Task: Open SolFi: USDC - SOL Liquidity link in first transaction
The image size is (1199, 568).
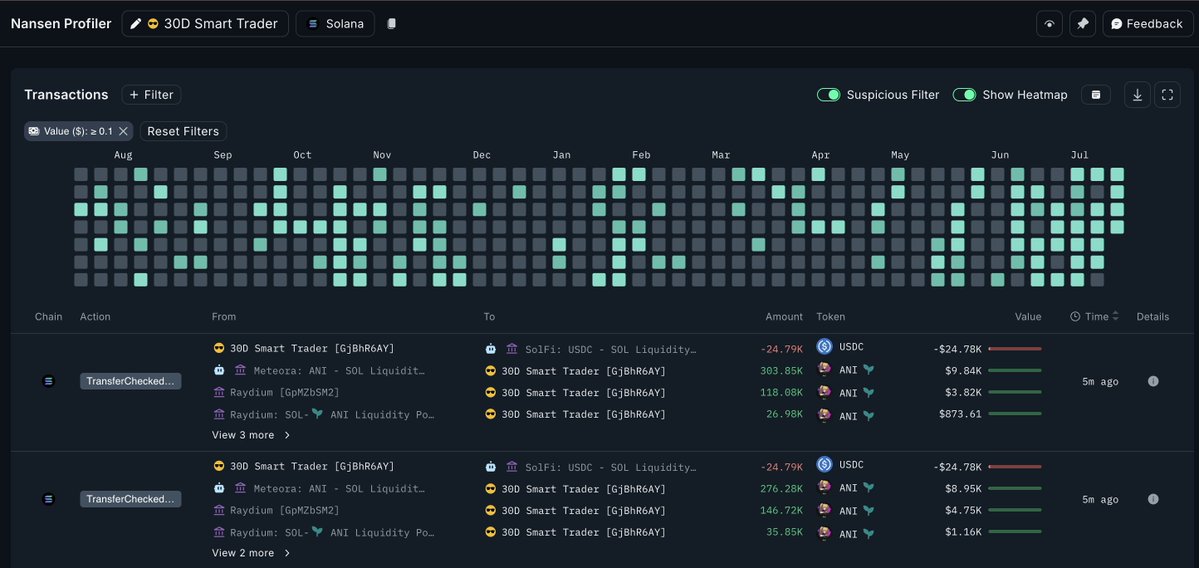Action: (x=611, y=349)
